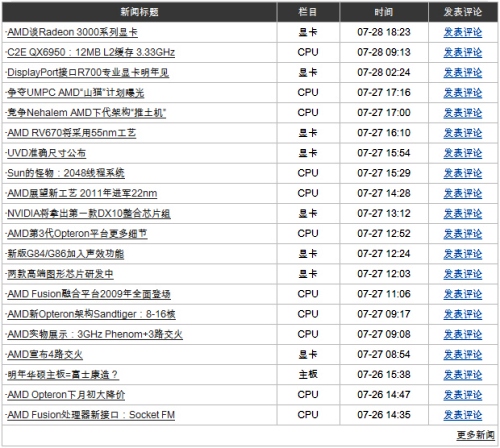The width and height of the screenshot is (500, 448).
Task: Click time cell '07-26 14:35'
Action: coord(384,415)
